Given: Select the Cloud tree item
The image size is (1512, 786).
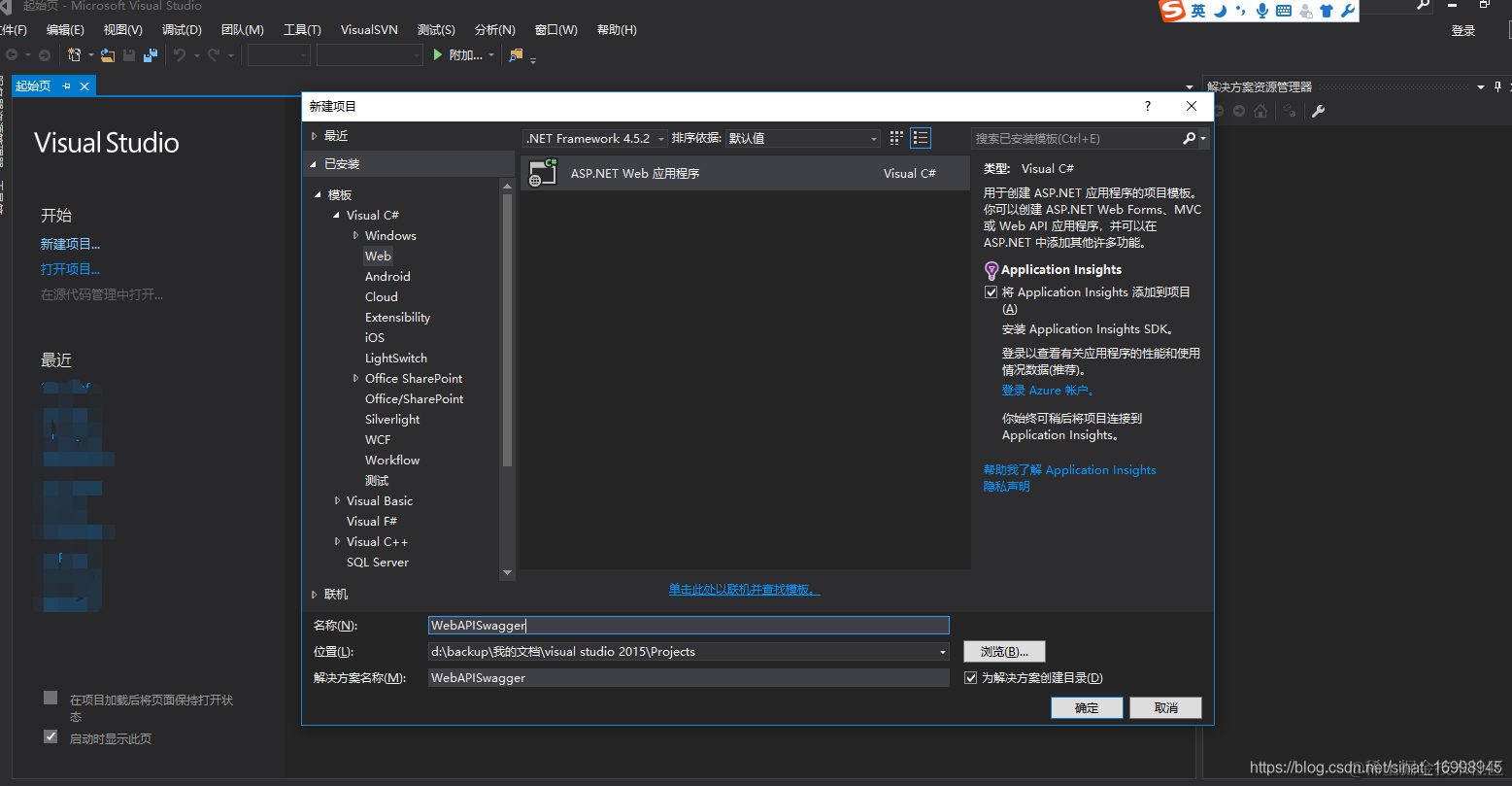Looking at the screenshot, I should click(382, 297).
